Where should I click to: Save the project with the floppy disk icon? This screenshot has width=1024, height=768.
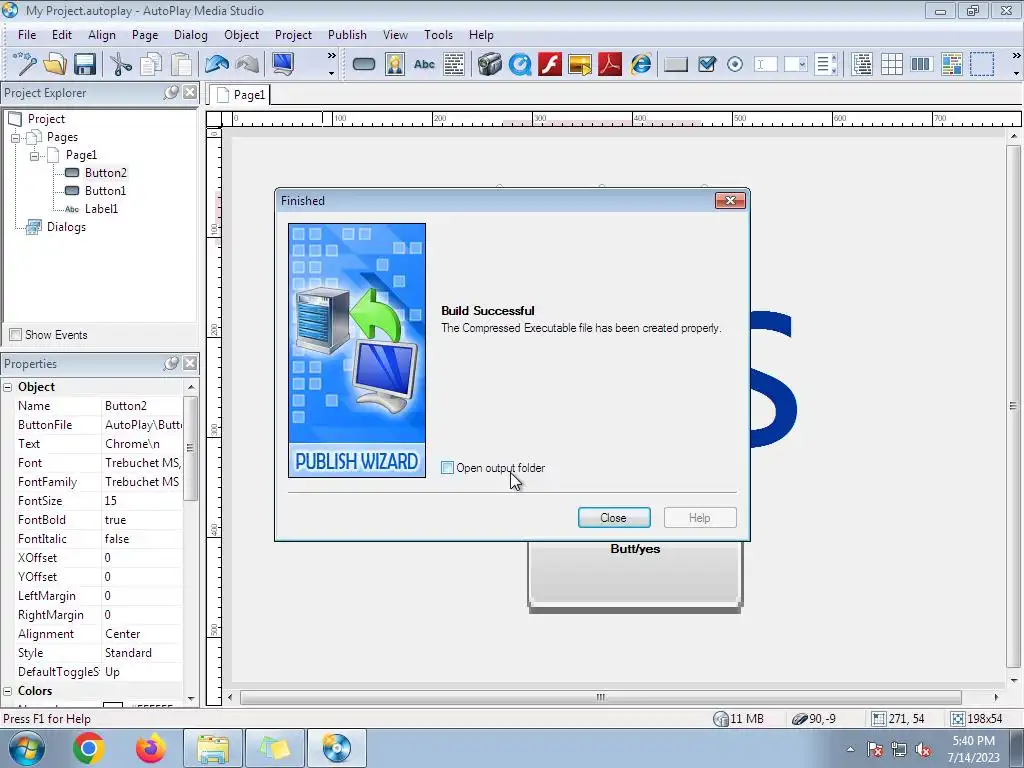tap(85, 64)
